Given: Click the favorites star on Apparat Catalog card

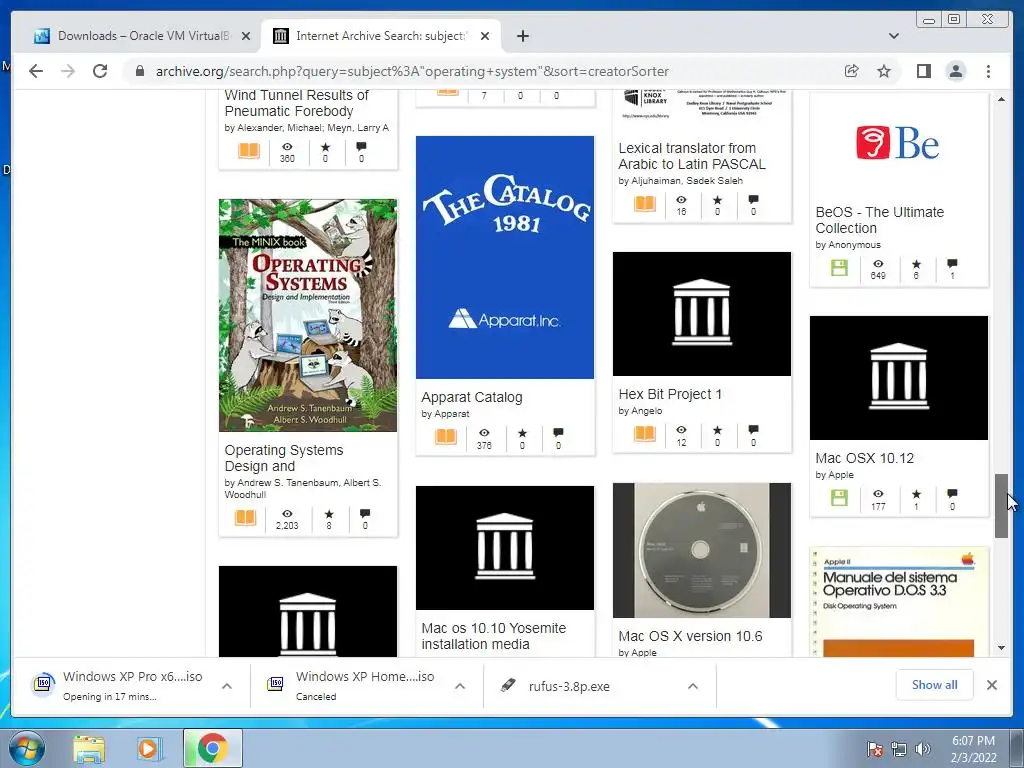Looking at the screenshot, I should (522, 433).
